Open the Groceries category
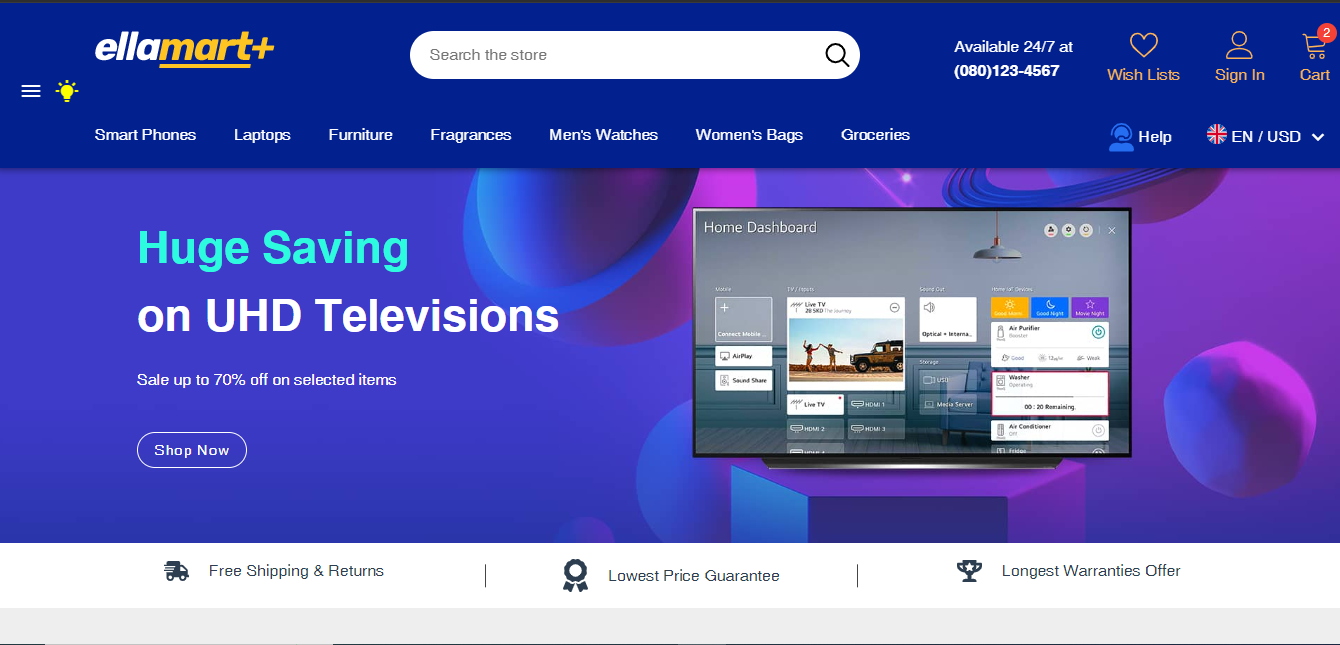The width and height of the screenshot is (1340, 645). pos(875,135)
